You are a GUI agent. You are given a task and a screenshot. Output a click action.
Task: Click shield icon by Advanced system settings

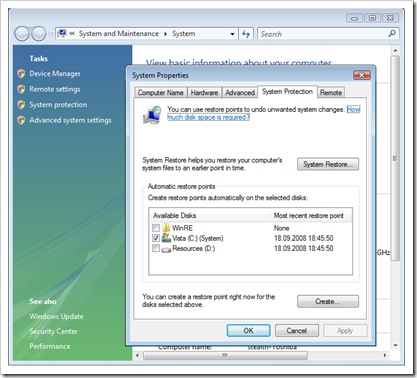tap(21, 120)
